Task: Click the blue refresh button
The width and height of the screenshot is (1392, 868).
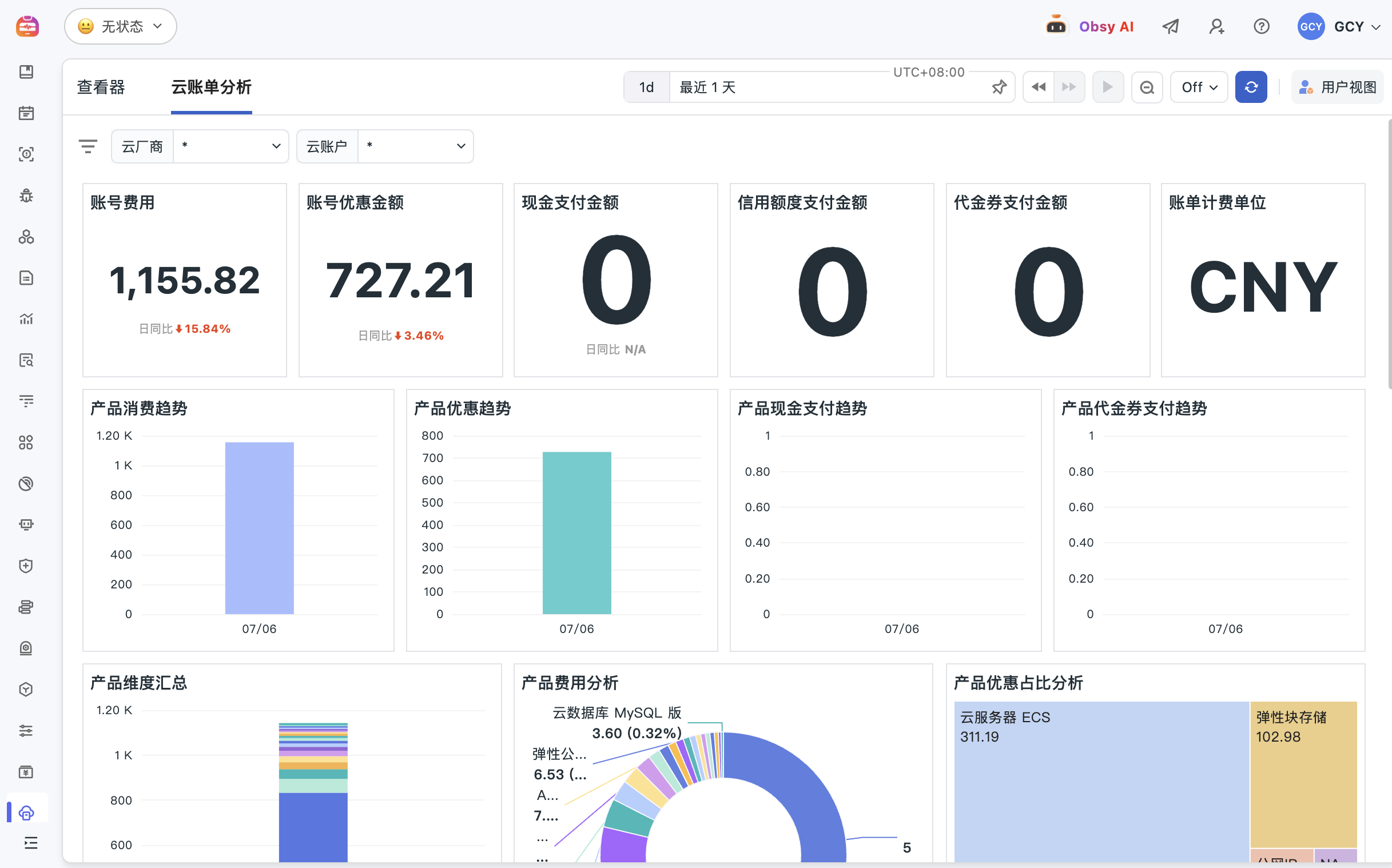Action: pos(1251,87)
